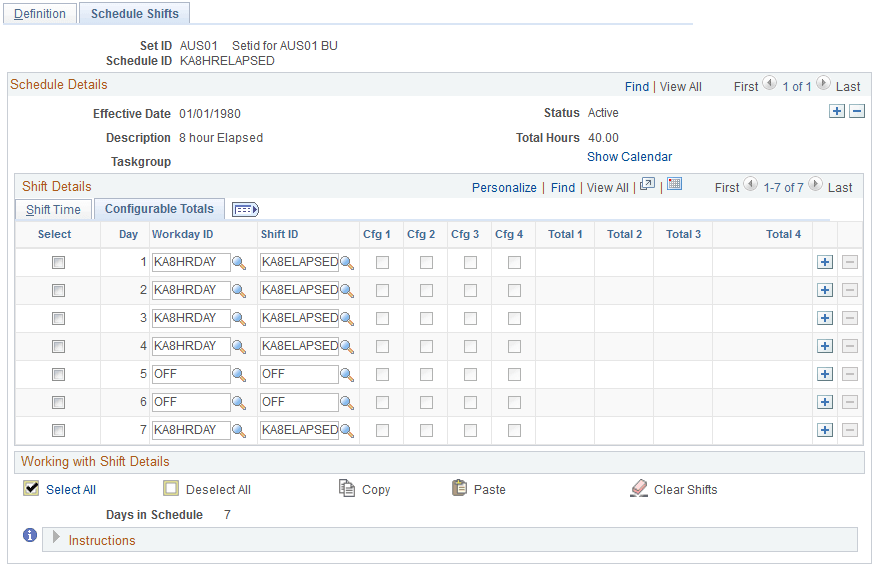Open Shift ID lookup for day 2
Screen dimensions: 876x567
[x=347, y=290]
